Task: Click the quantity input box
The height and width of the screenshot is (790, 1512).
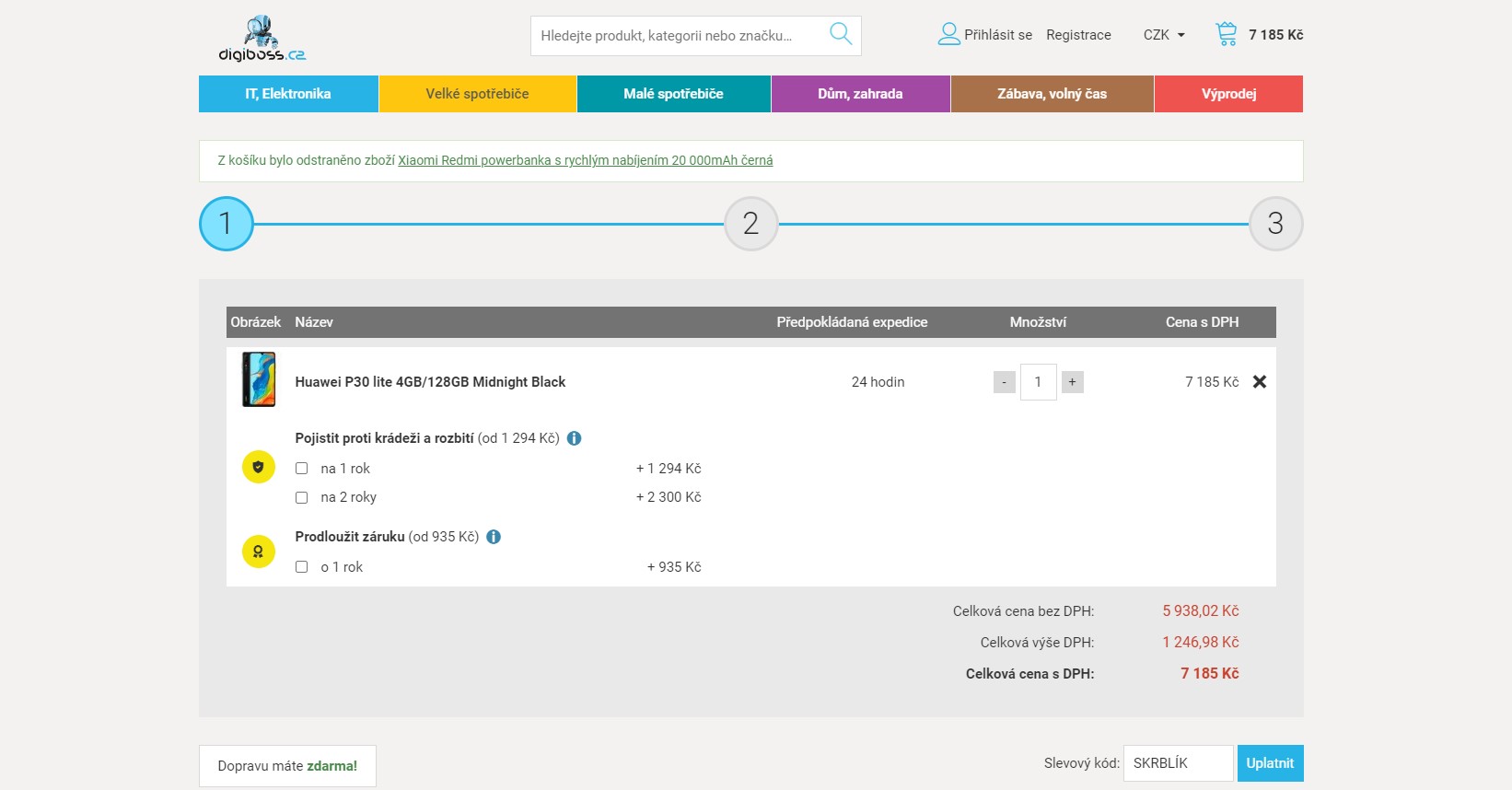Action: [1039, 382]
